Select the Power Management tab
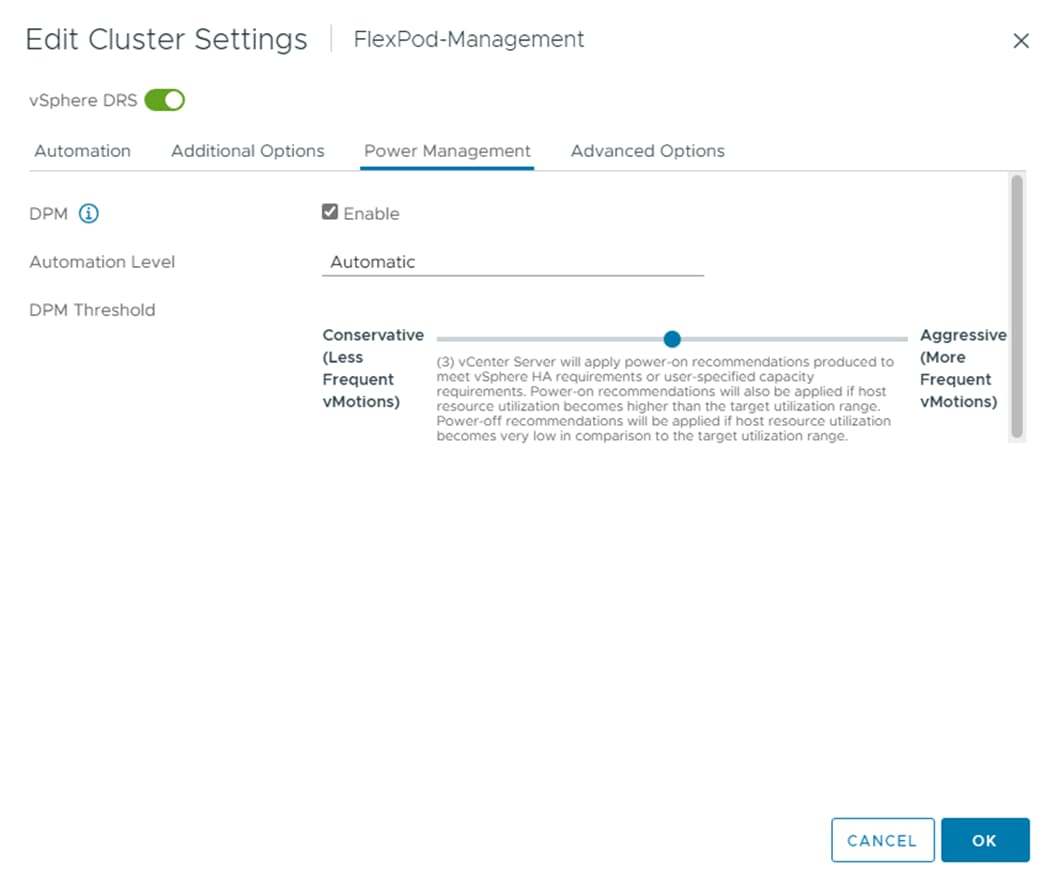Screen dimensions: 1051x882 [x=447, y=151]
